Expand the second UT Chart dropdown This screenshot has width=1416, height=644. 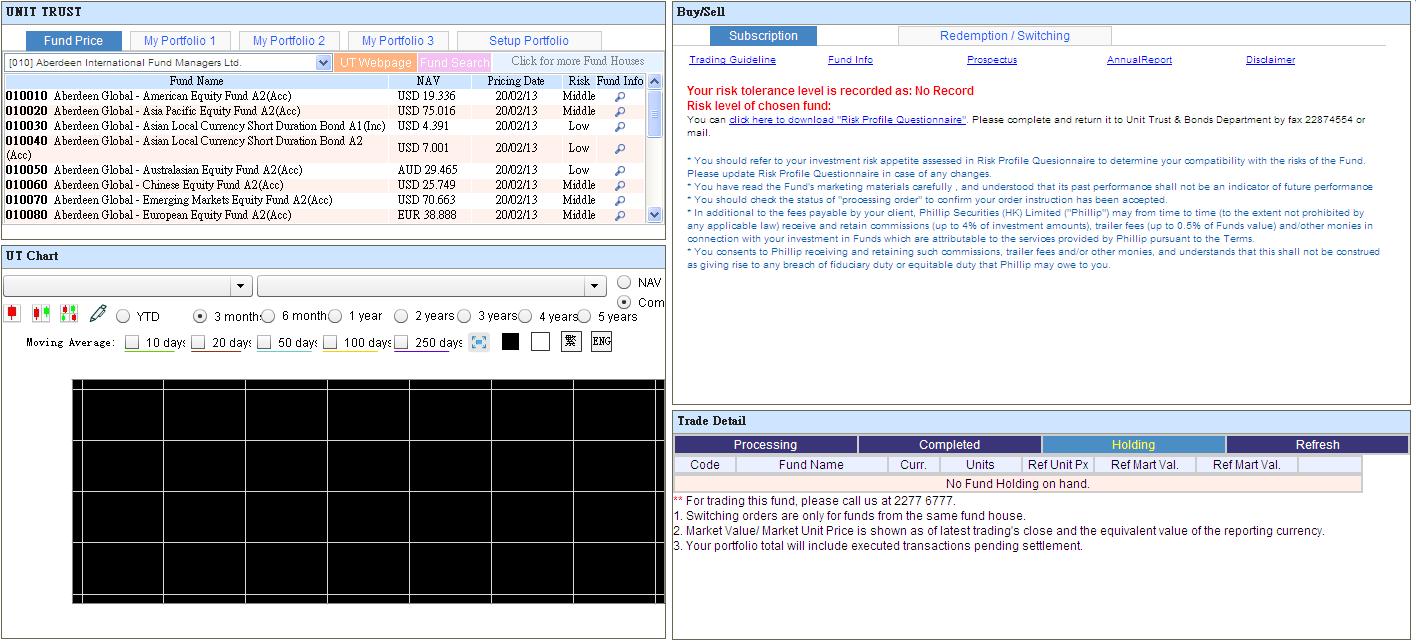point(595,287)
